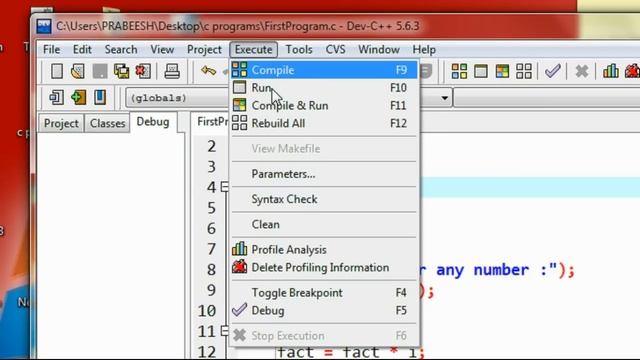Close the Execute menu by its header
The height and width of the screenshot is (360, 640).
[x=253, y=49]
